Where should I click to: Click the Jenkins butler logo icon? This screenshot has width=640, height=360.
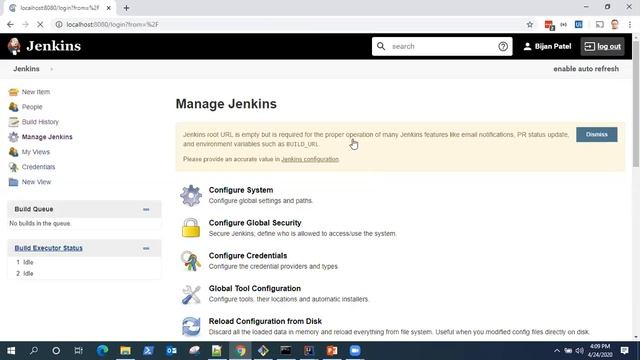click(x=14, y=46)
